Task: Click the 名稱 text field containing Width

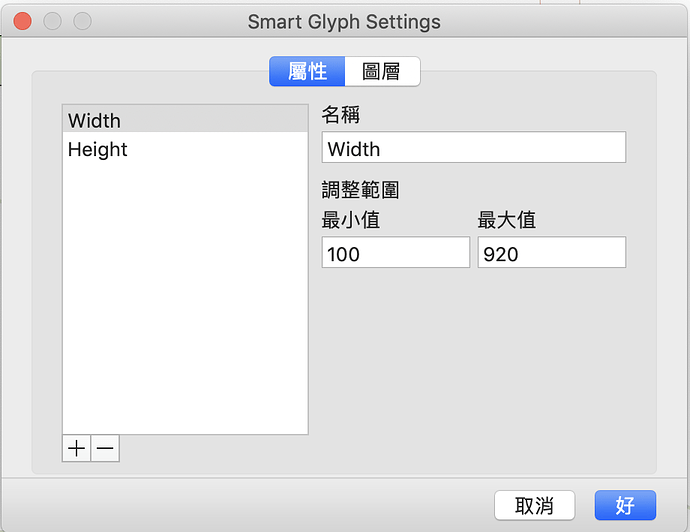Action: 474,147
